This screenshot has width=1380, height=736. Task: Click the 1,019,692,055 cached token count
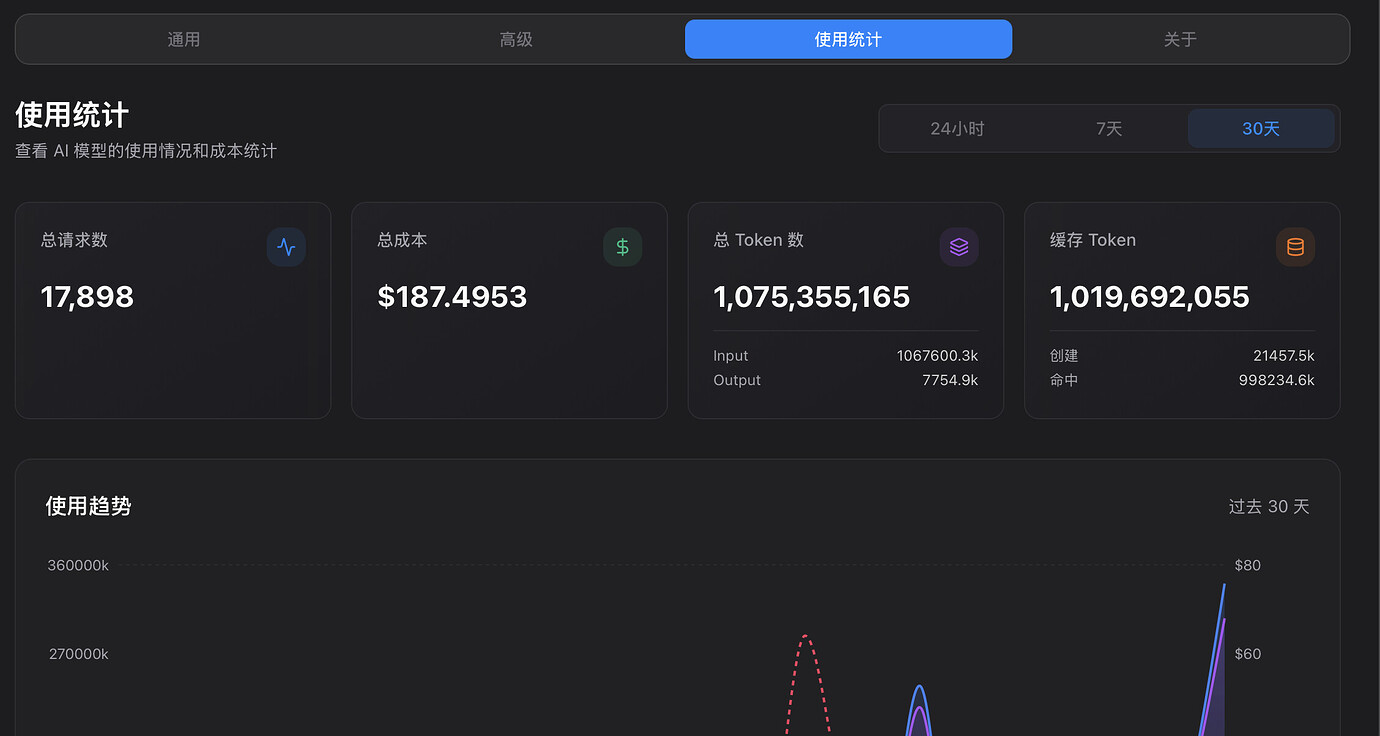[x=1150, y=297]
